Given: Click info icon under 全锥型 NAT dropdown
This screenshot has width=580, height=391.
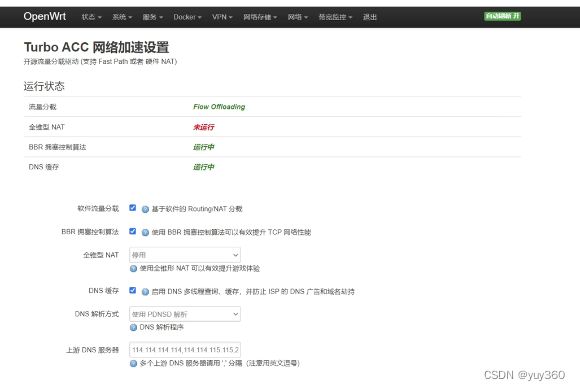Looking at the screenshot, I should pos(134,269).
